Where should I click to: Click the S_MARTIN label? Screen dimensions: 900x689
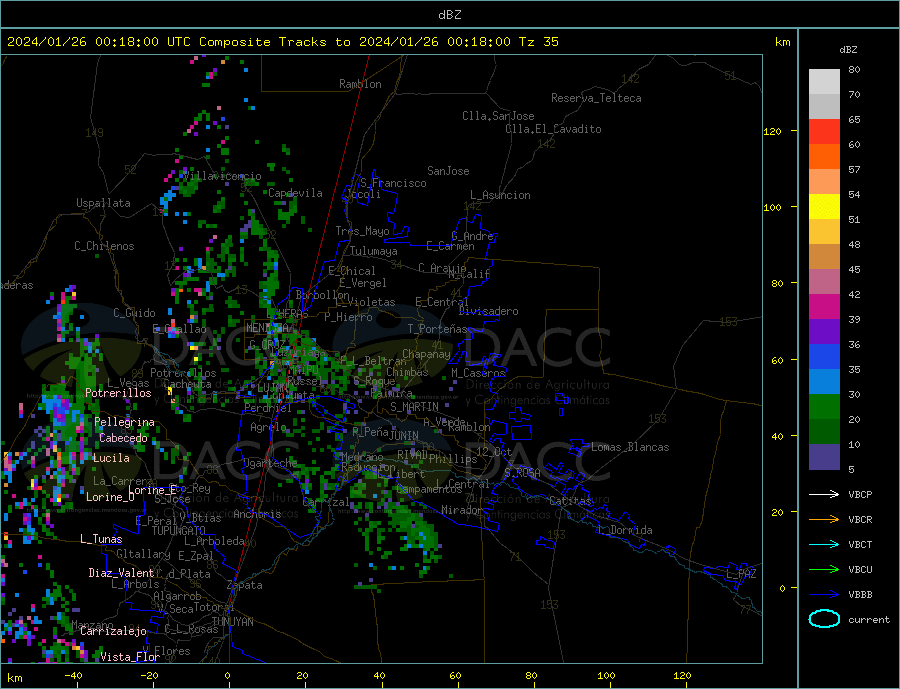414,407
